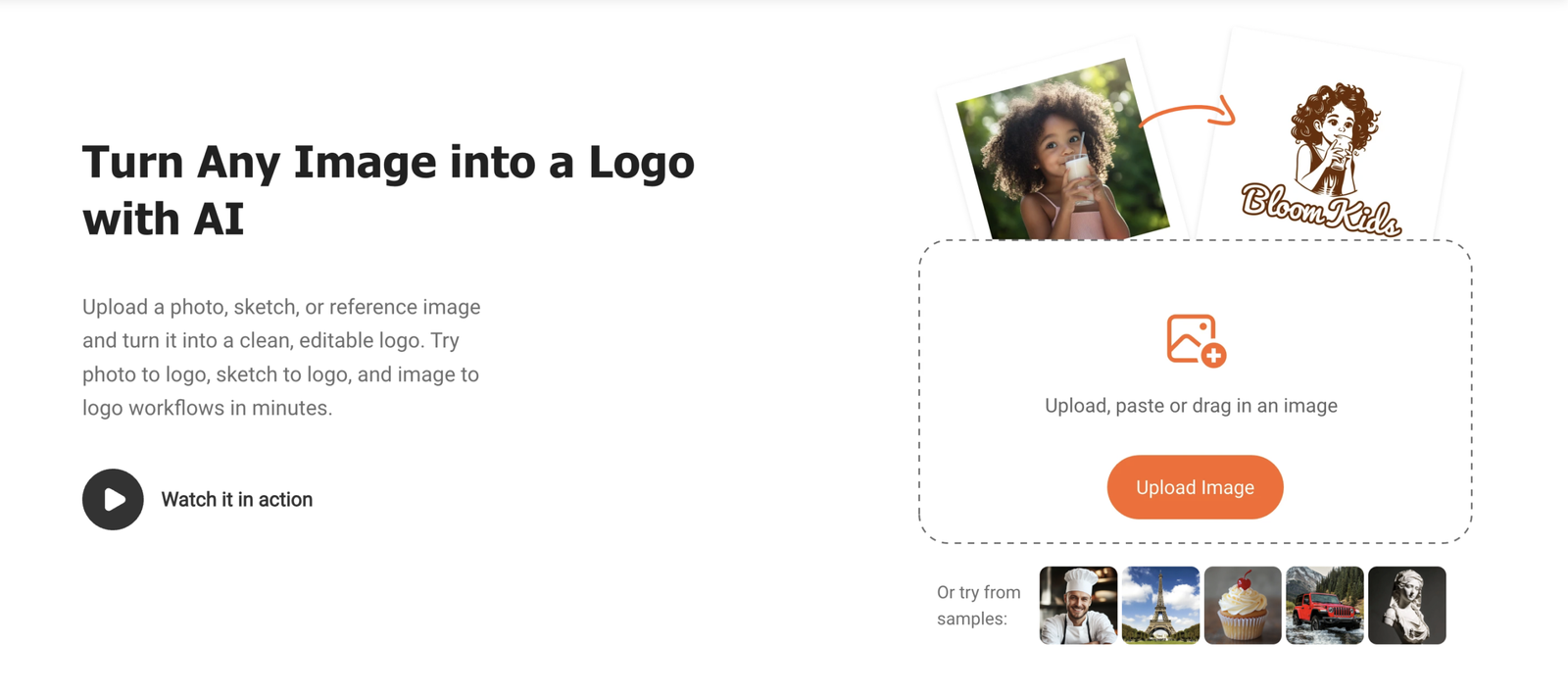Viewport: 1568px width, 695px height.
Task: Select the cupcake sample image
Action: pyautogui.click(x=1243, y=605)
